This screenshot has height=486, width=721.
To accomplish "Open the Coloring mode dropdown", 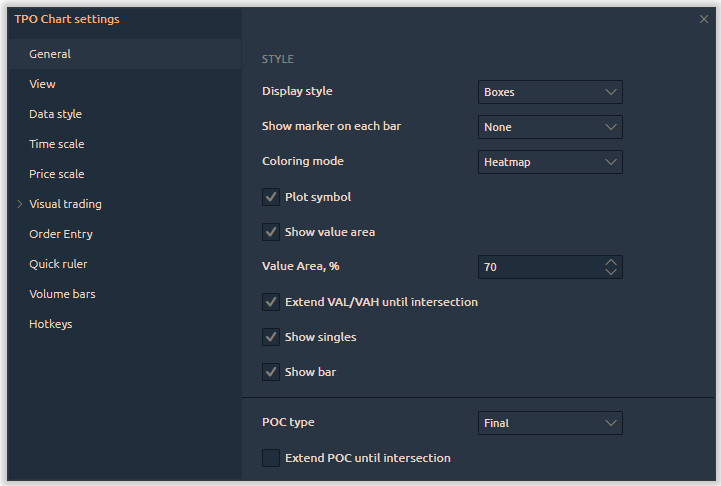I will [550, 162].
